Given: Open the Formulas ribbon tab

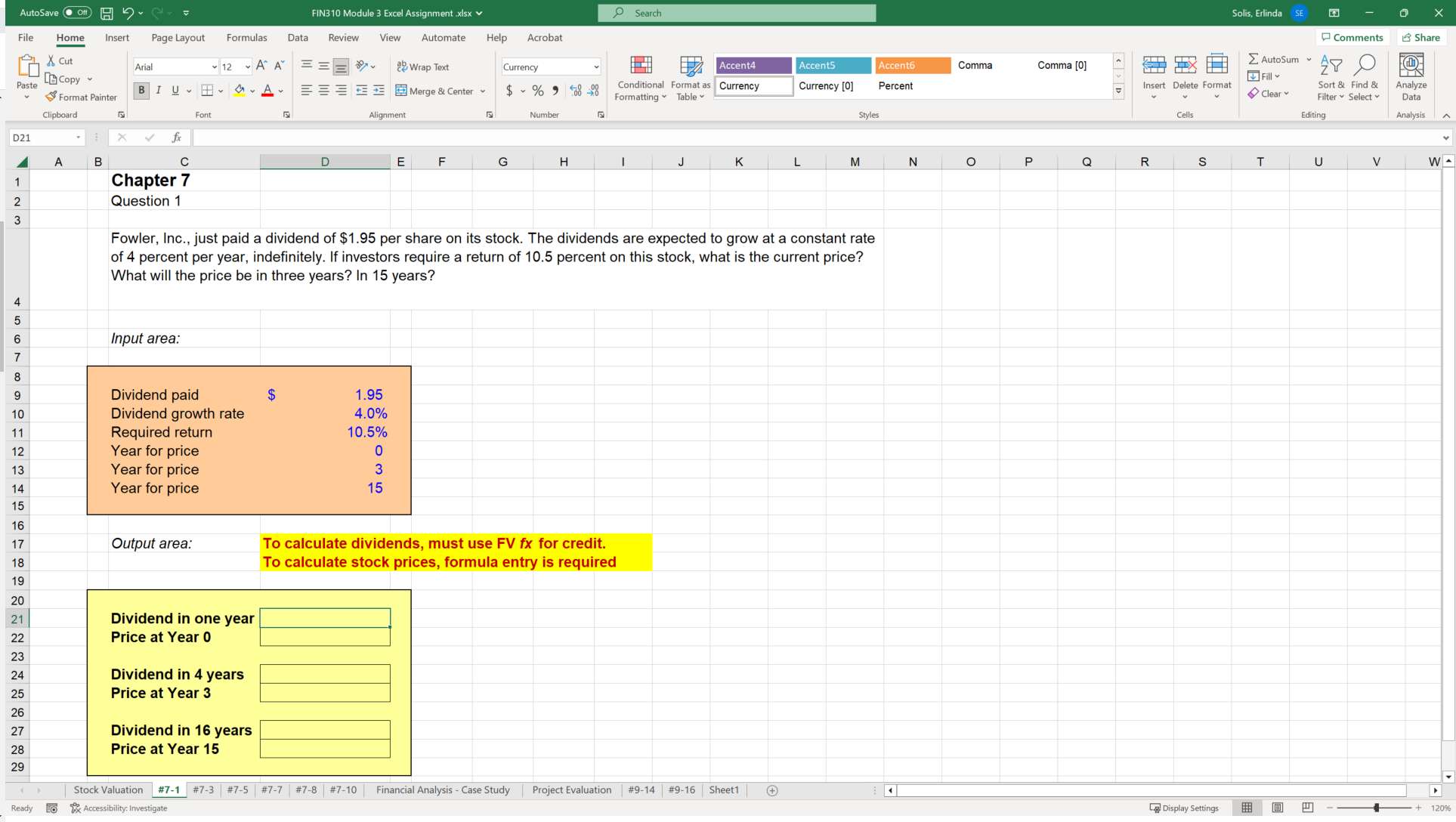Looking at the screenshot, I should [x=246, y=38].
